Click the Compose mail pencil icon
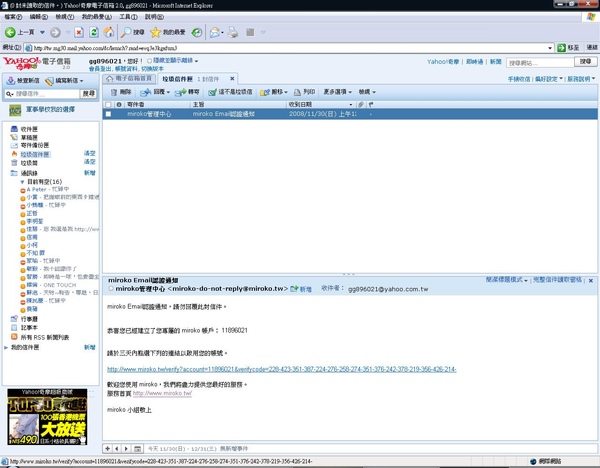The width and height of the screenshot is (600, 468). (x=49, y=81)
